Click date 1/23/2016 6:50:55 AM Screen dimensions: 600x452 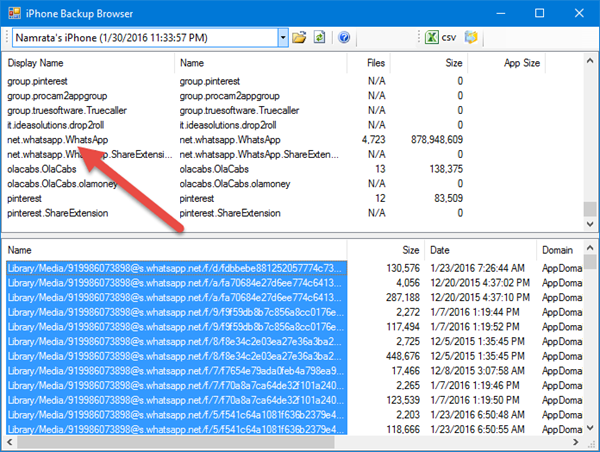point(477,430)
